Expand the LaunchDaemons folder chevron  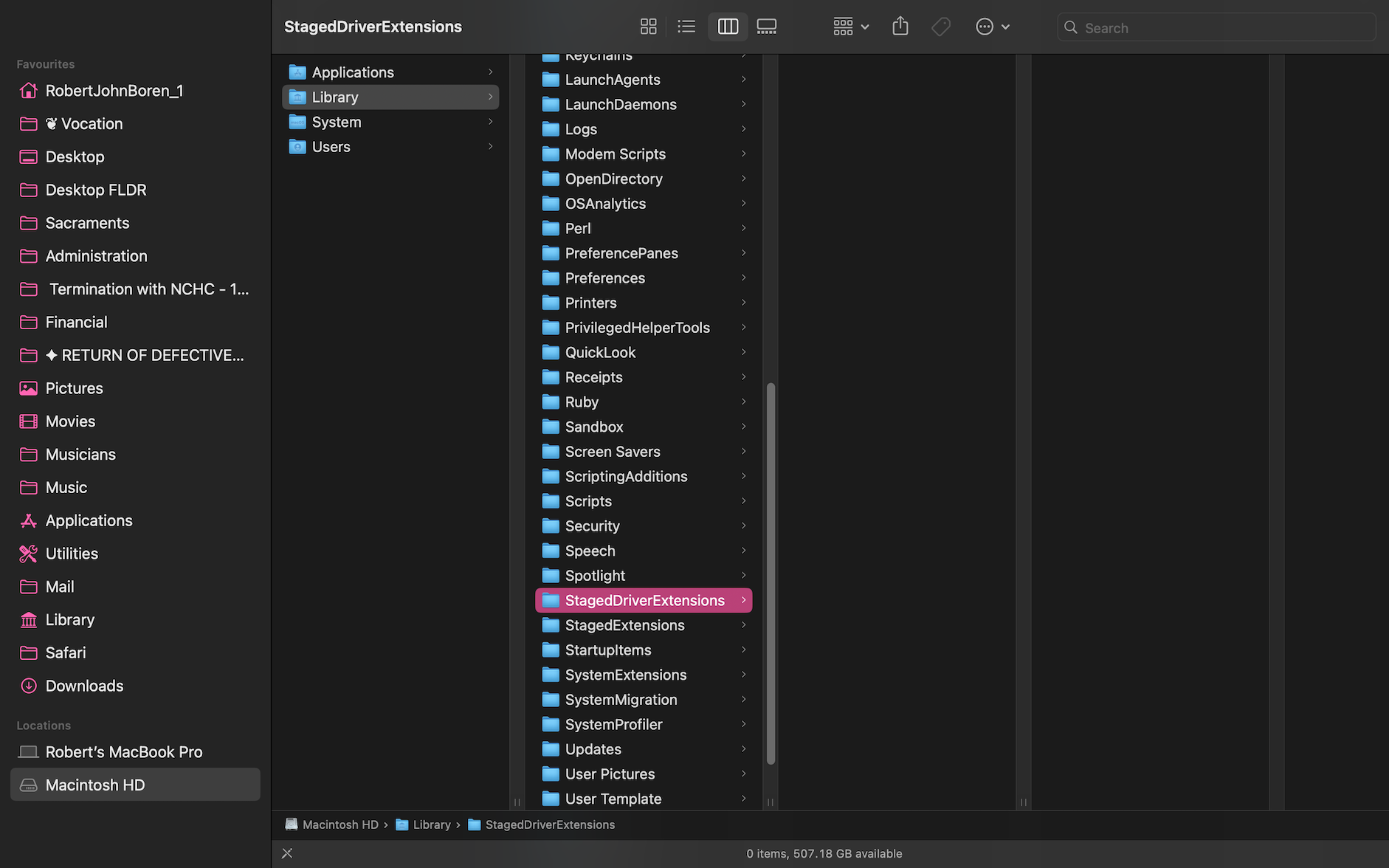coord(743,104)
